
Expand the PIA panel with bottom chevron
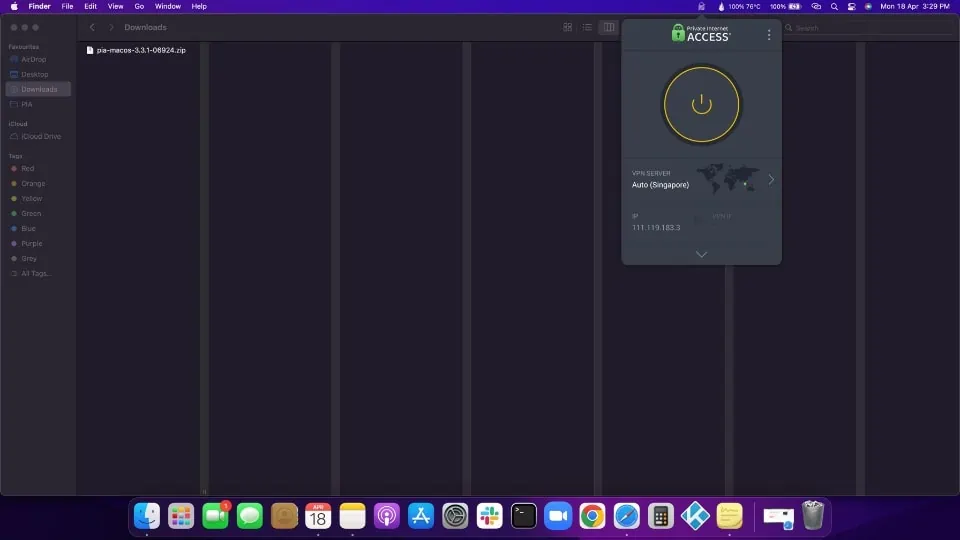click(x=701, y=254)
